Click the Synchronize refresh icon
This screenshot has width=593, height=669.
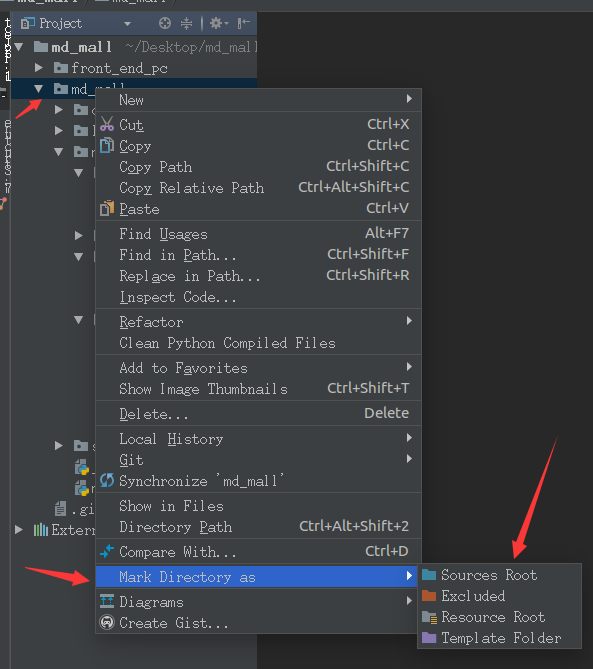[x=107, y=480]
